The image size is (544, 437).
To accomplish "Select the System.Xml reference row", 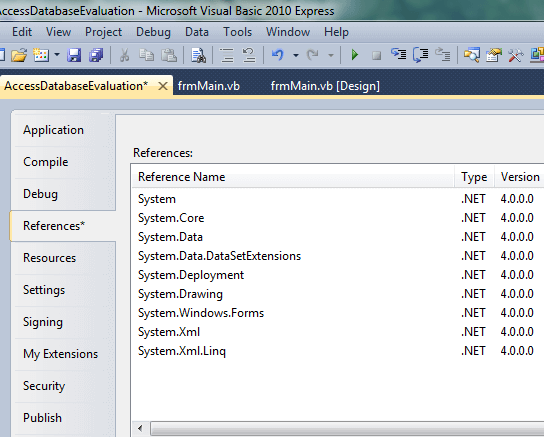I will click(x=338, y=332).
